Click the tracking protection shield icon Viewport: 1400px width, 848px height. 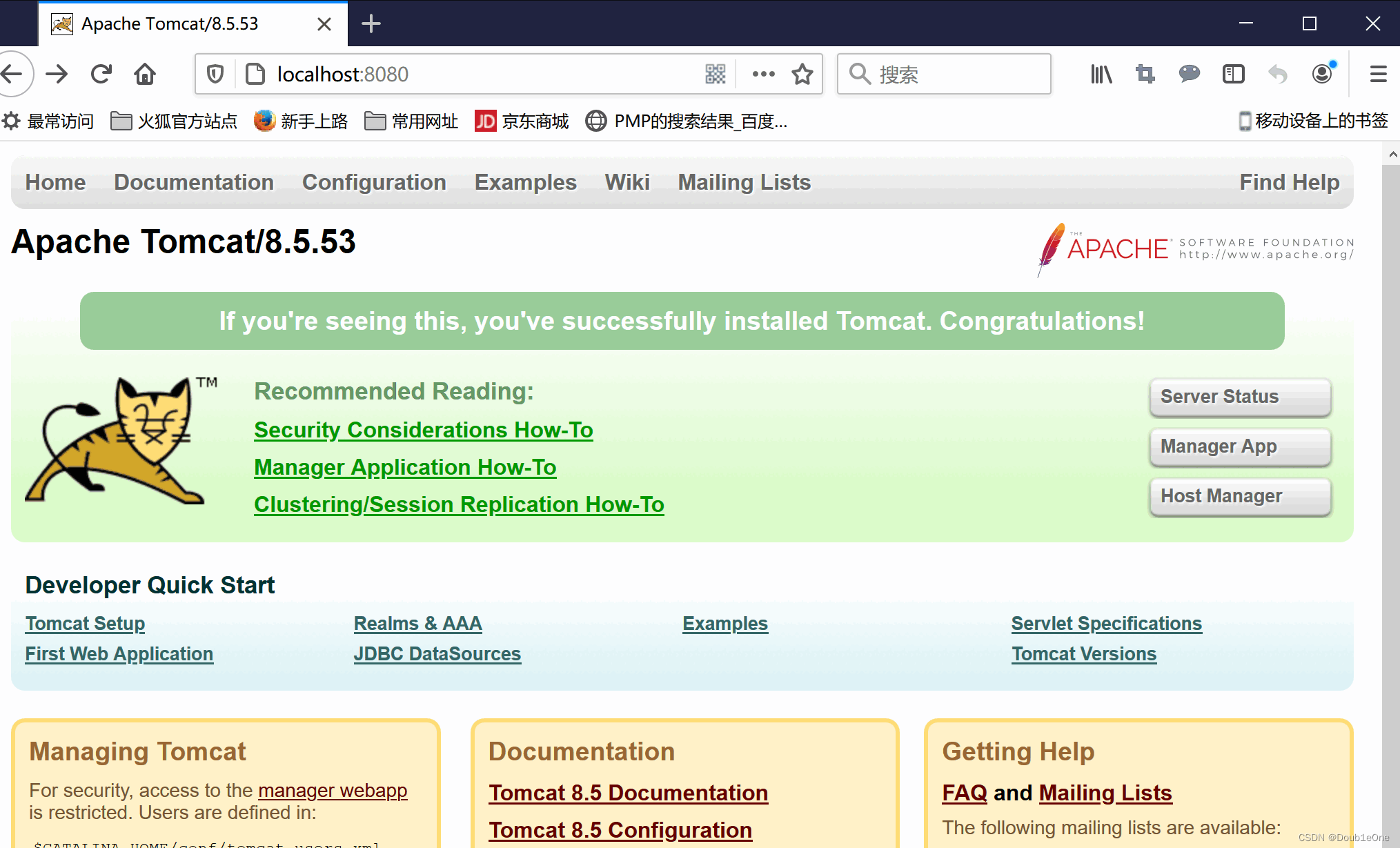tap(215, 74)
